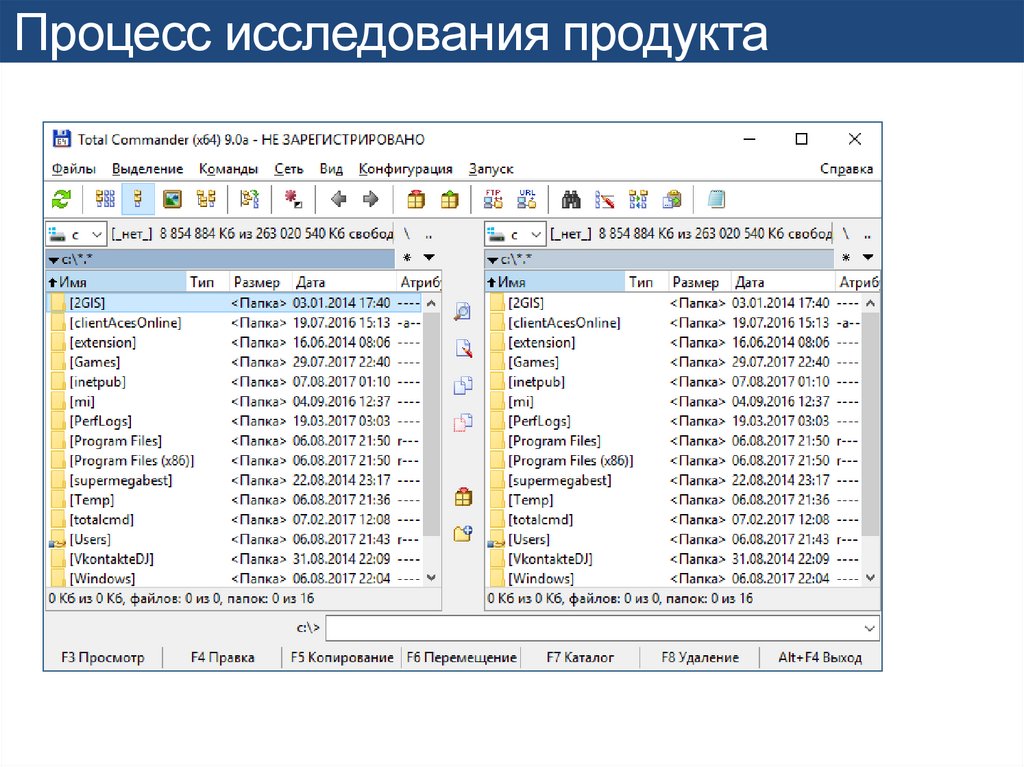Click the view file icon in middle bar
This screenshot has width=1024, height=767.
tap(463, 312)
